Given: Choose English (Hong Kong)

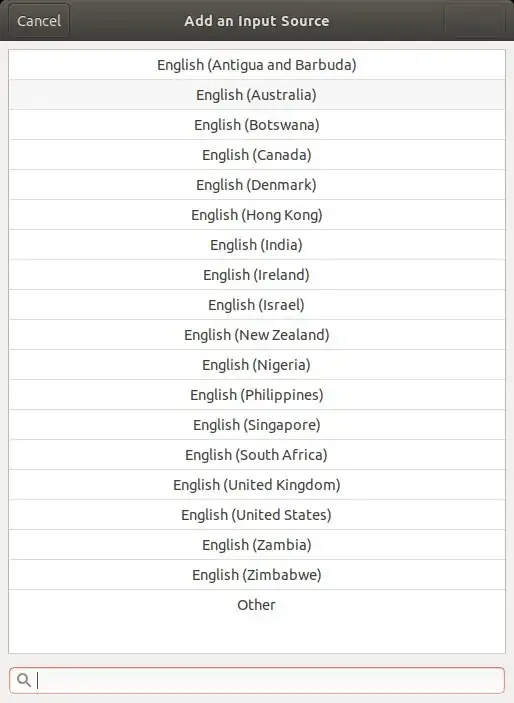Looking at the screenshot, I should coord(257,215).
